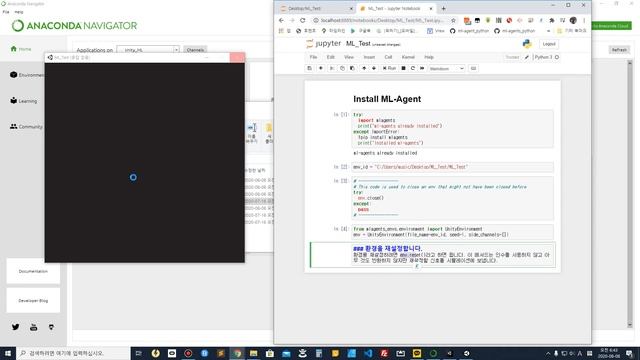Screen dimensions: 640x360
Task: Open a new browser tab
Action: 443,8
